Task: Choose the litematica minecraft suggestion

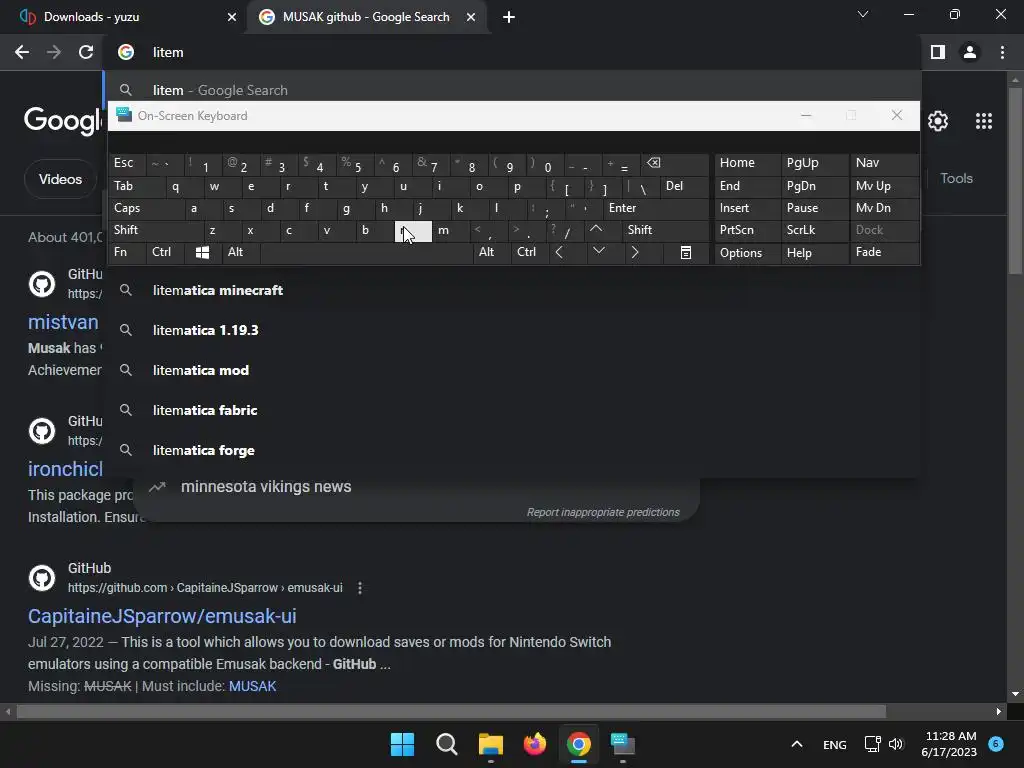Action: click(x=514, y=290)
